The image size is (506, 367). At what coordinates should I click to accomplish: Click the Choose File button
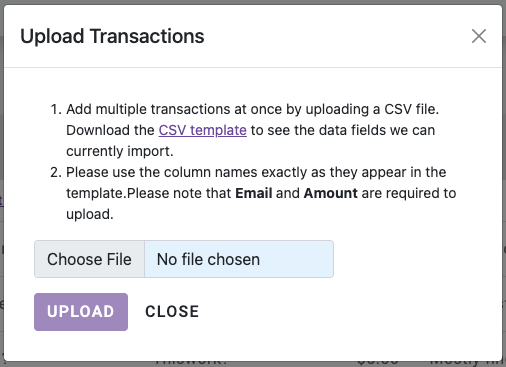click(89, 259)
